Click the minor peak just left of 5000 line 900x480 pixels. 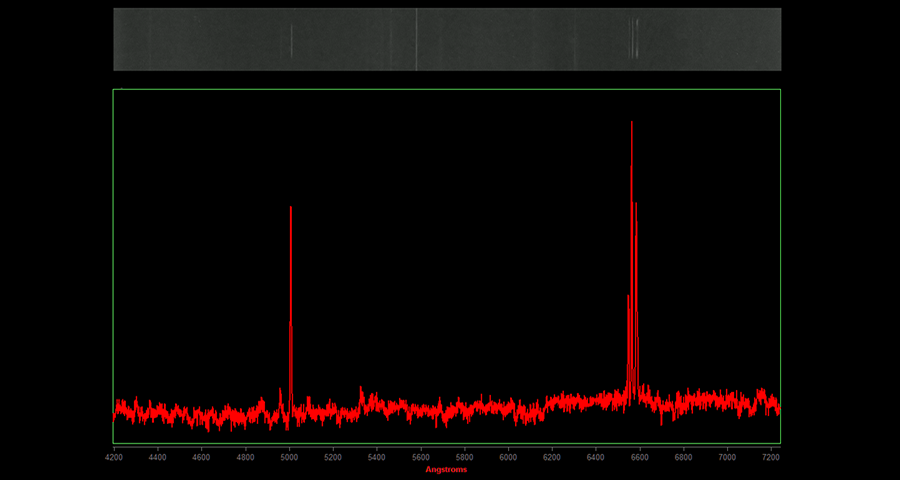(280, 391)
